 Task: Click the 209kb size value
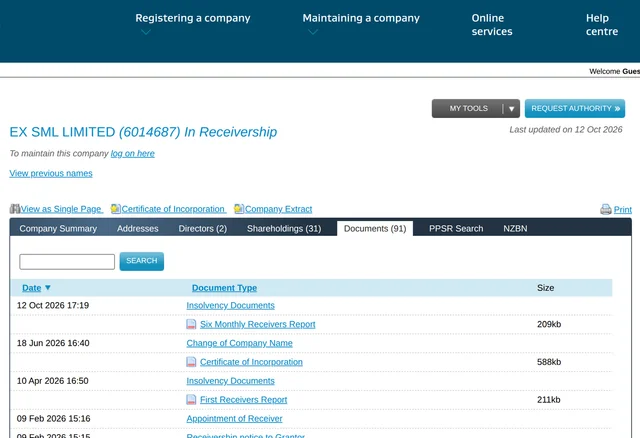pyautogui.click(x=549, y=324)
